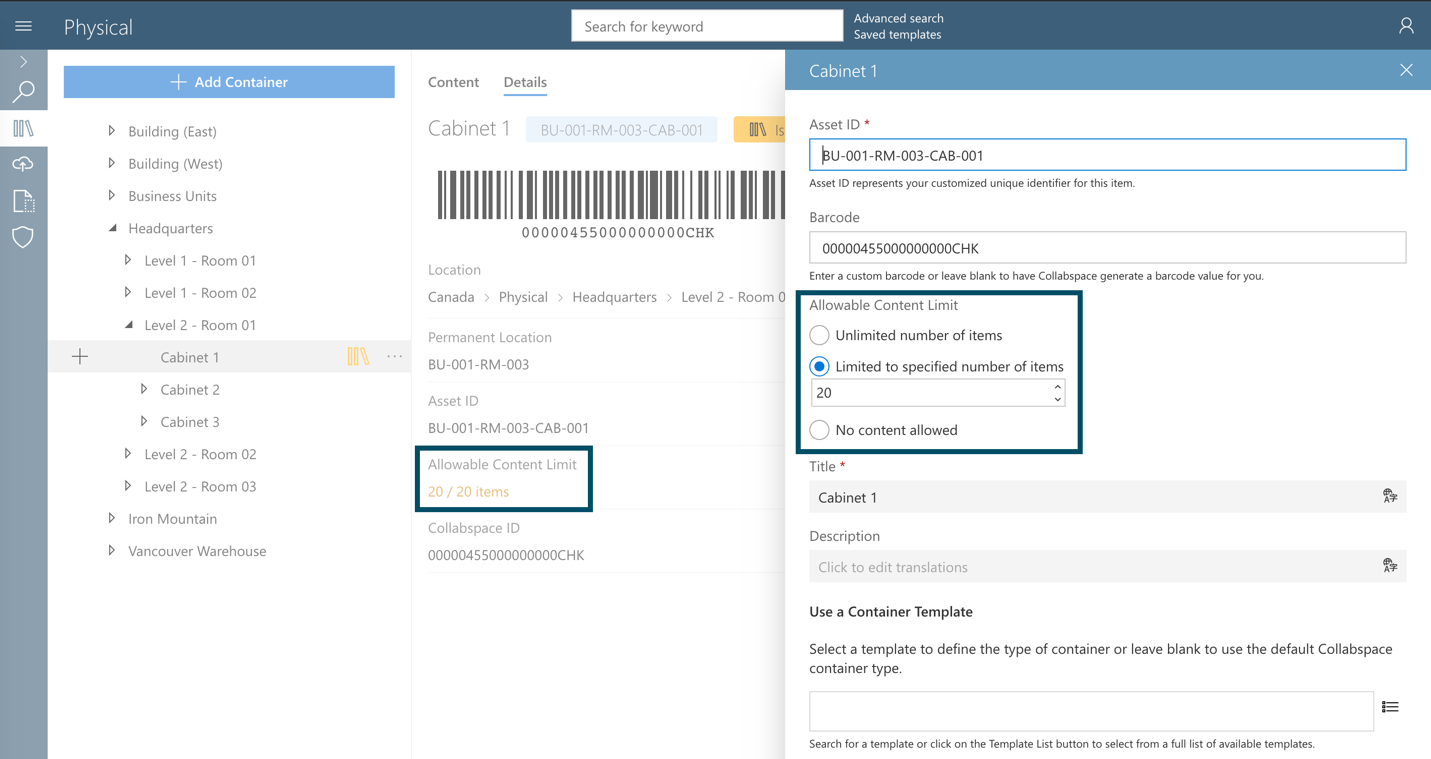The width and height of the screenshot is (1431, 759).
Task: Open the Template List button for container templates
Action: 1390,706
